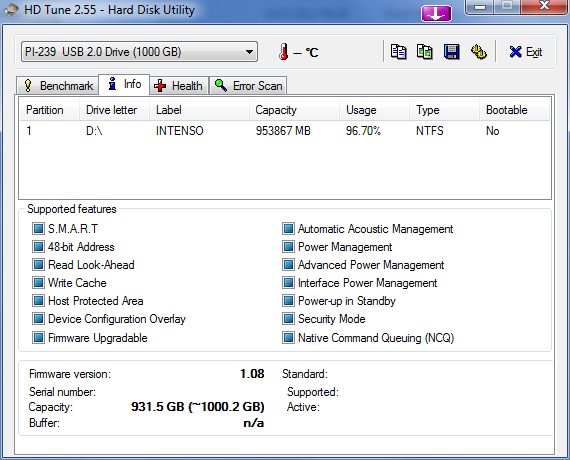Click the NTFS type cell
Viewport: 570px width, 460px height.
tap(430, 131)
